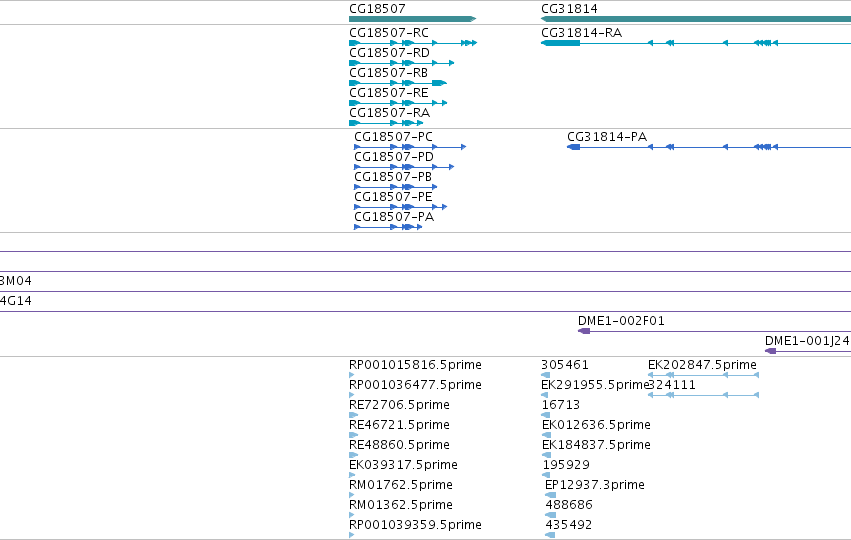Click the 305461 EST label
This screenshot has width=851, height=540.
click(x=565, y=365)
